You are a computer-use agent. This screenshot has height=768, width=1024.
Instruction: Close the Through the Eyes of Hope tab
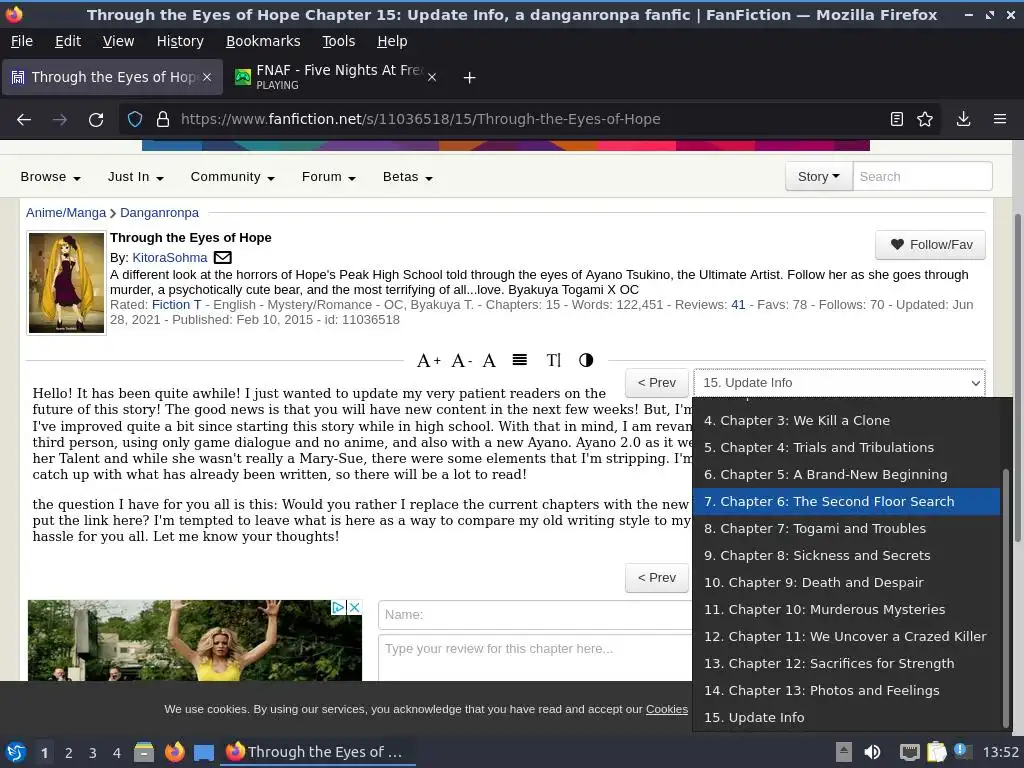coord(206,77)
